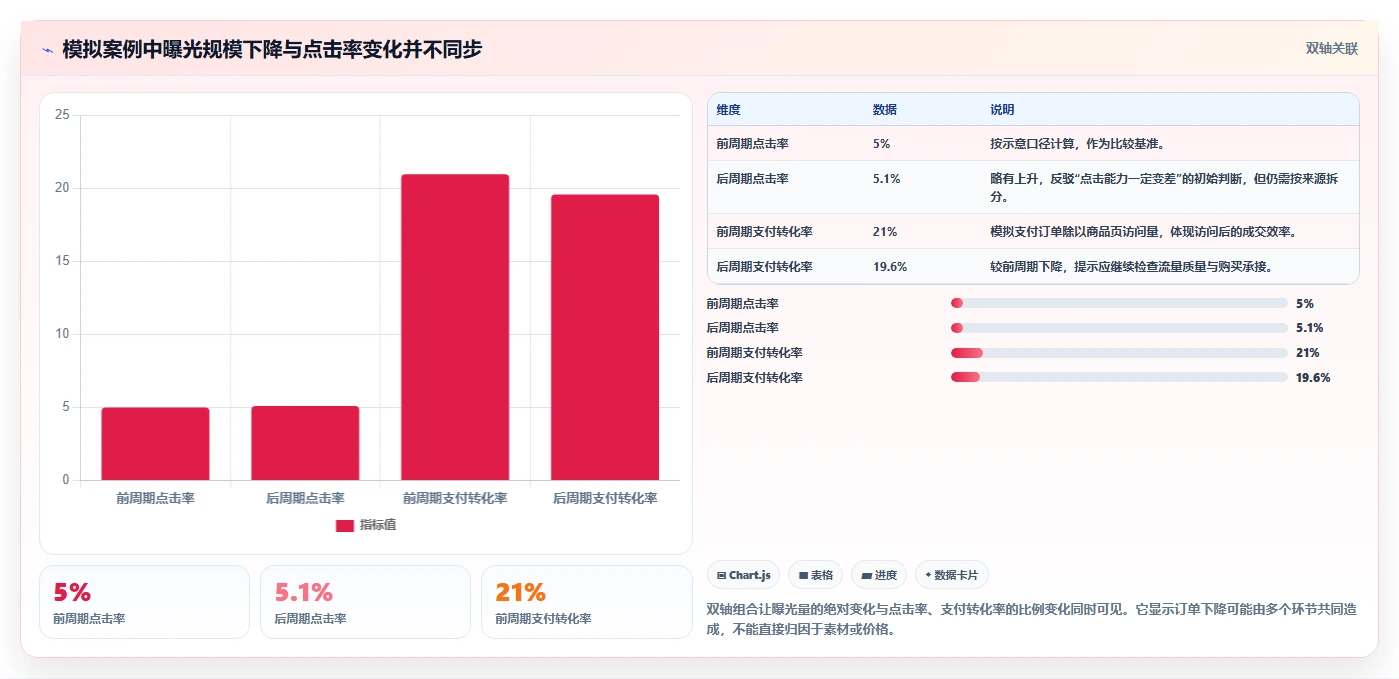Screen dimensions: 1399x679
Task: Click the 前周期点击率 x-axis label
Action: pyautogui.click(x=155, y=498)
